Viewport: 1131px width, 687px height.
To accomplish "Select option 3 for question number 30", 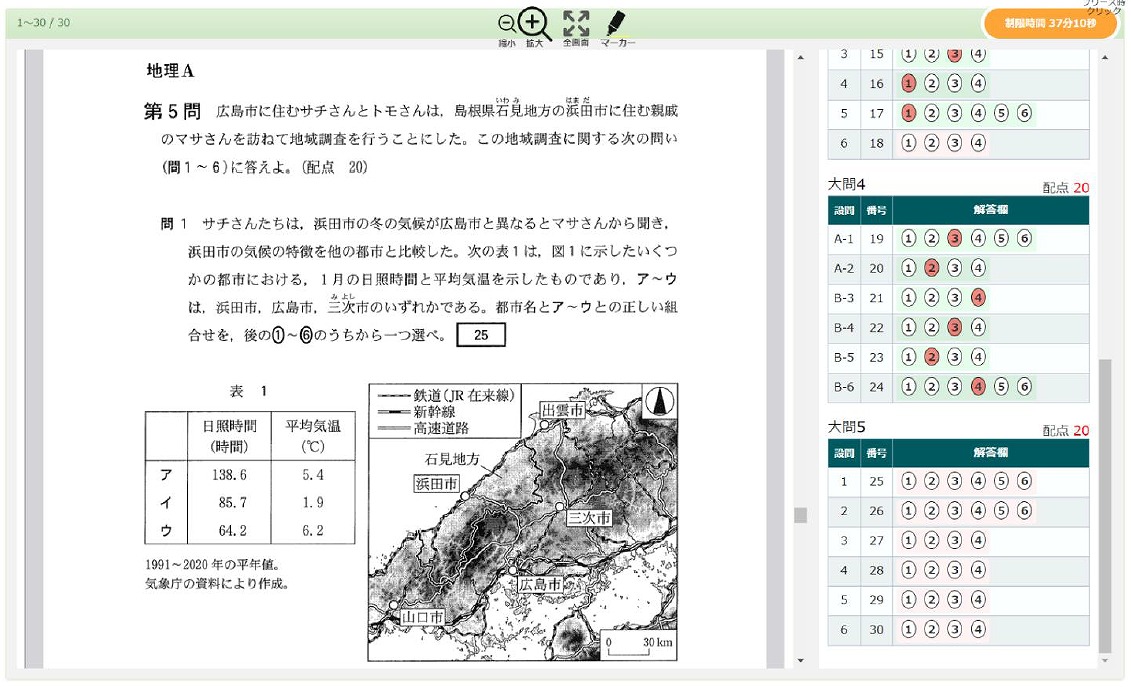I will click(x=954, y=629).
